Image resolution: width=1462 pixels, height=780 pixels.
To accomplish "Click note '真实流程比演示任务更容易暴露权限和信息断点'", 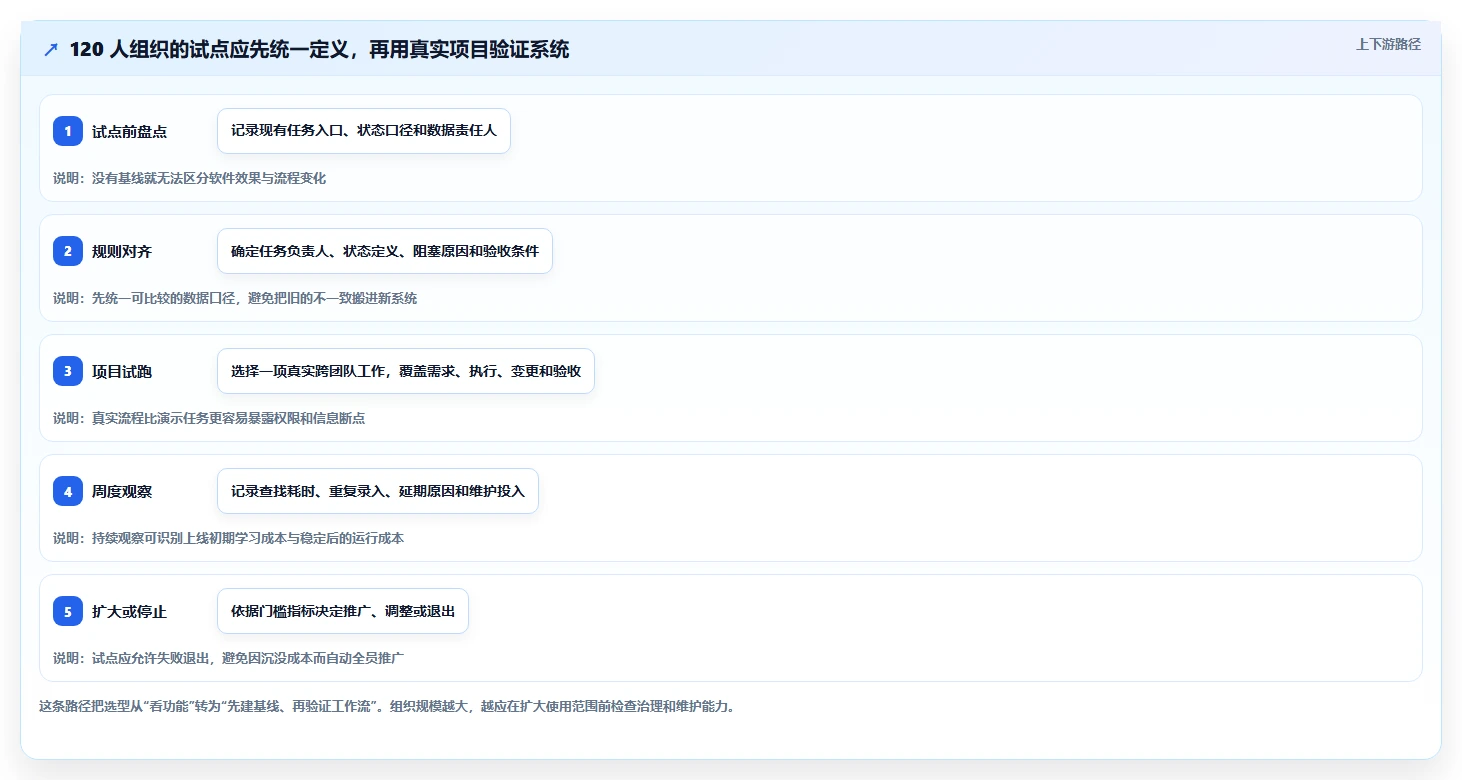I will 209,418.
